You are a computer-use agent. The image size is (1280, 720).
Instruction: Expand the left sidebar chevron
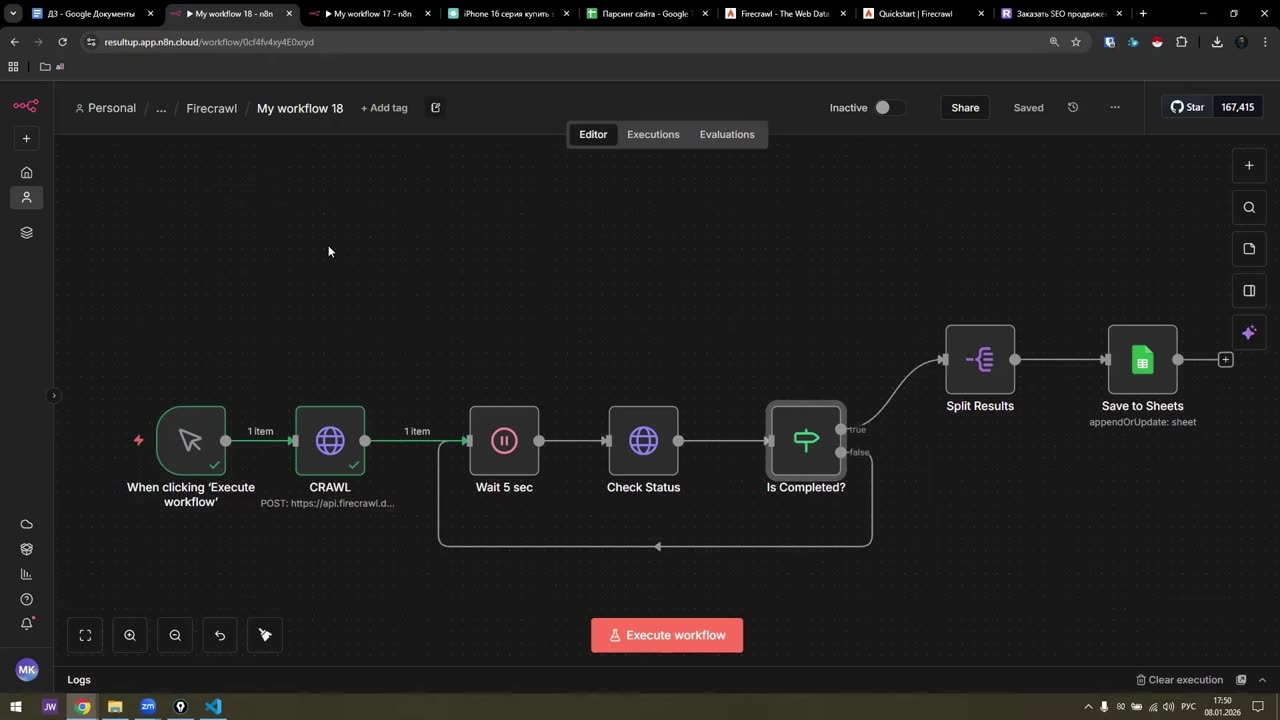pyautogui.click(x=54, y=395)
